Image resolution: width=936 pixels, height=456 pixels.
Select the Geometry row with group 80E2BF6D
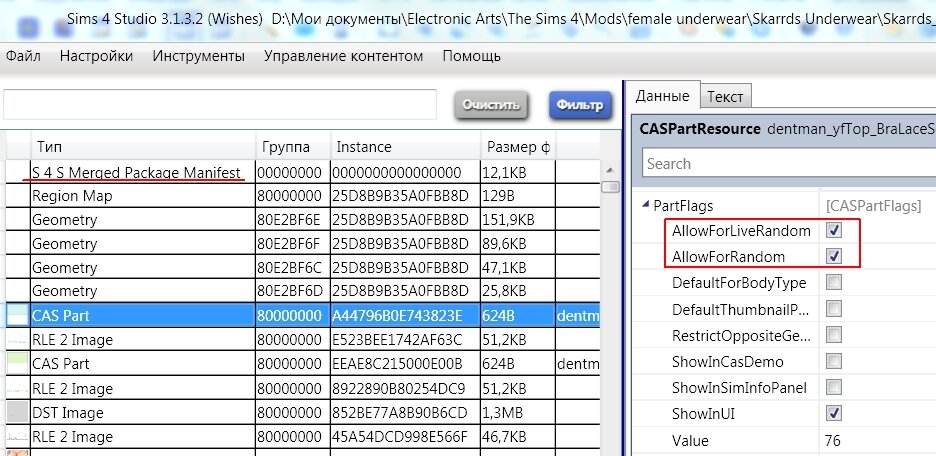(303, 291)
